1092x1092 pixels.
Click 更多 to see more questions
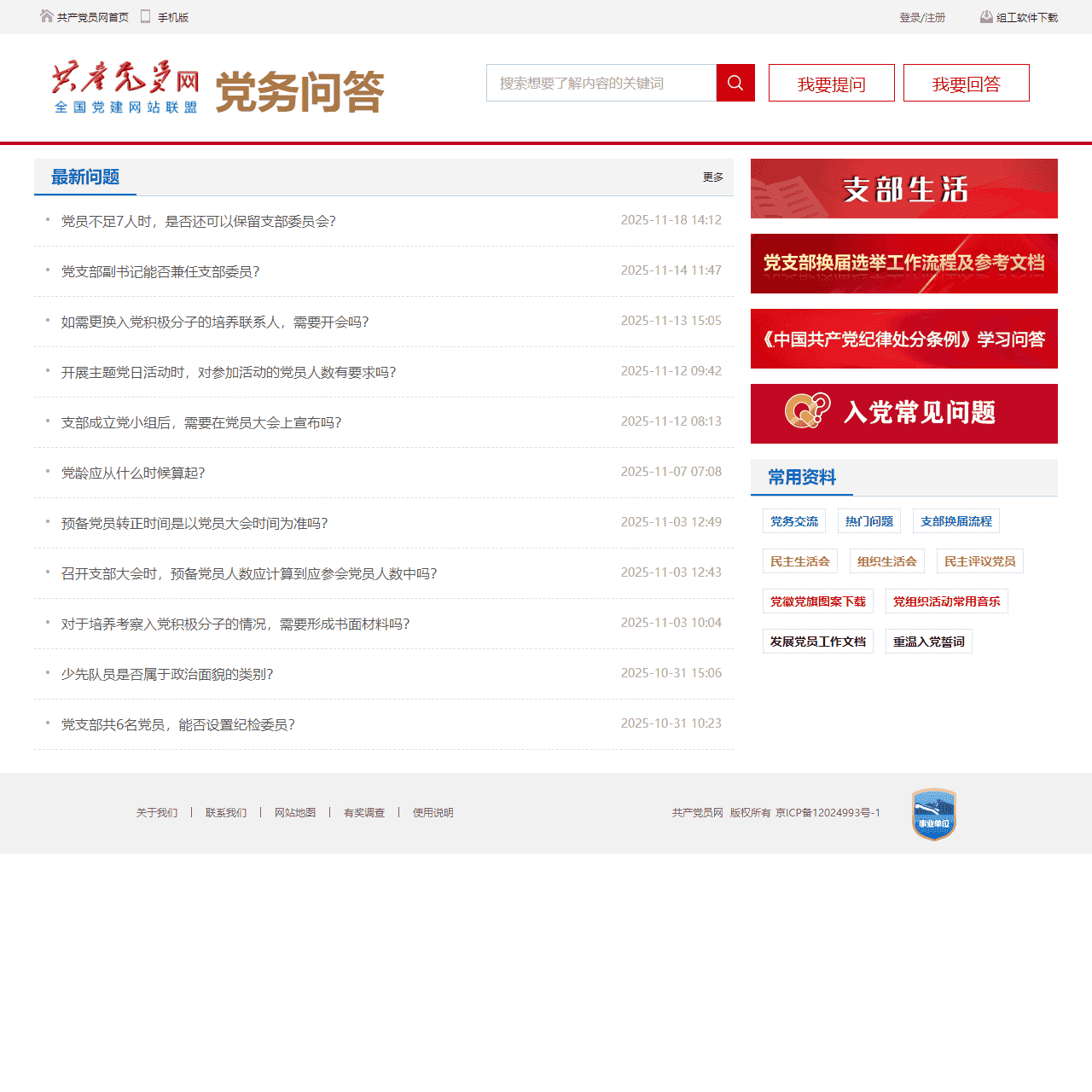point(712,177)
